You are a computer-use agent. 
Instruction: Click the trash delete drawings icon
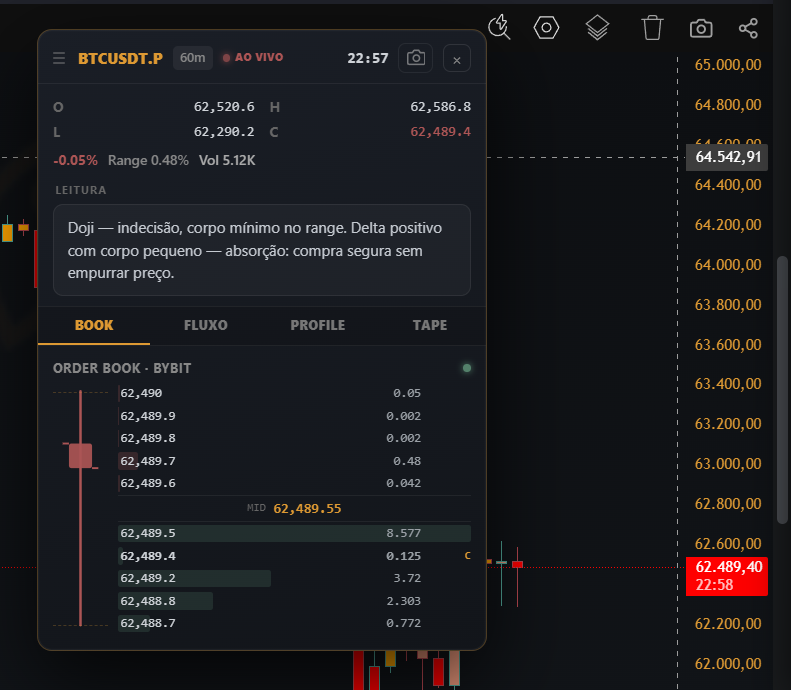pyautogui.click(x=652, y=27)
